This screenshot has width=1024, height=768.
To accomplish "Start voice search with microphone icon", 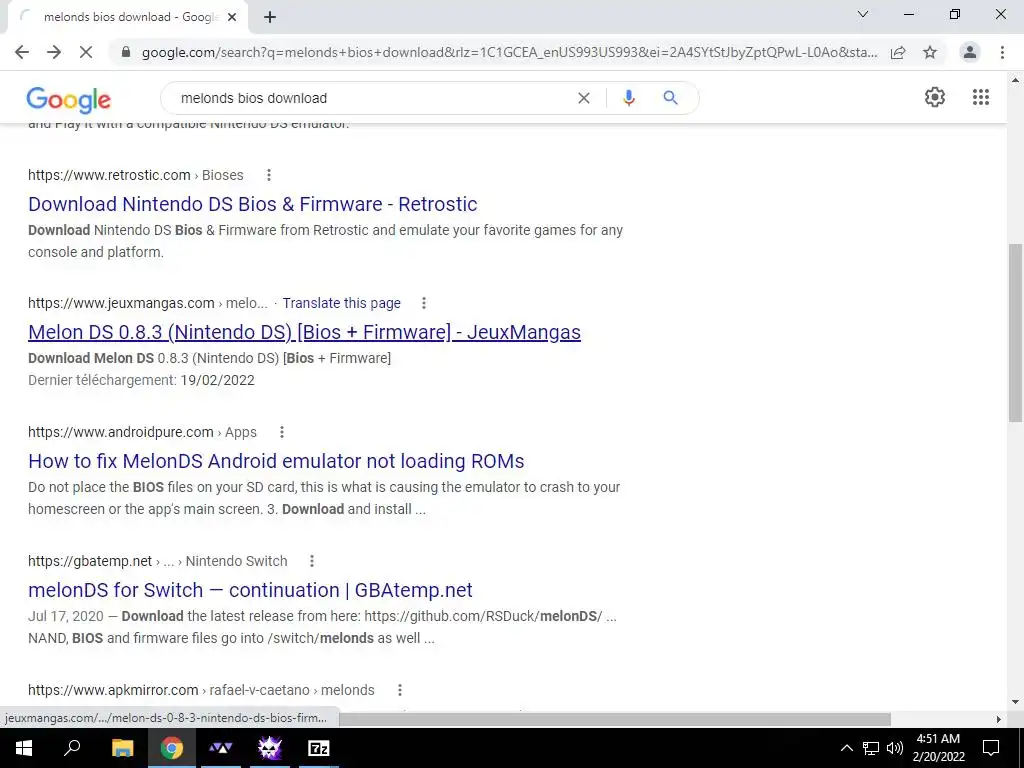I will (x=629, y=98).
